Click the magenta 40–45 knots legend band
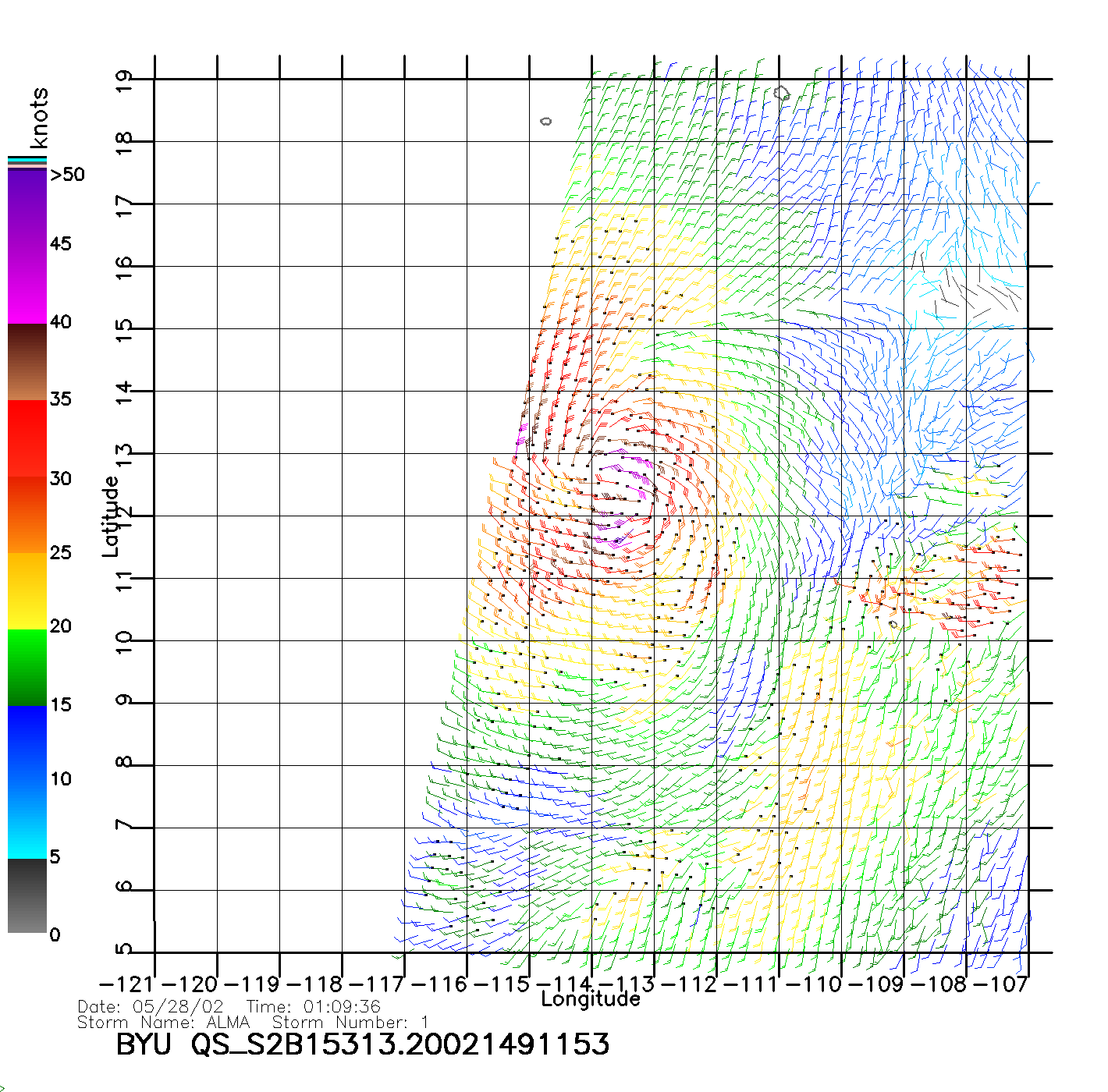The height and width of the screenshot is (1092, 1108). point(27,285)
